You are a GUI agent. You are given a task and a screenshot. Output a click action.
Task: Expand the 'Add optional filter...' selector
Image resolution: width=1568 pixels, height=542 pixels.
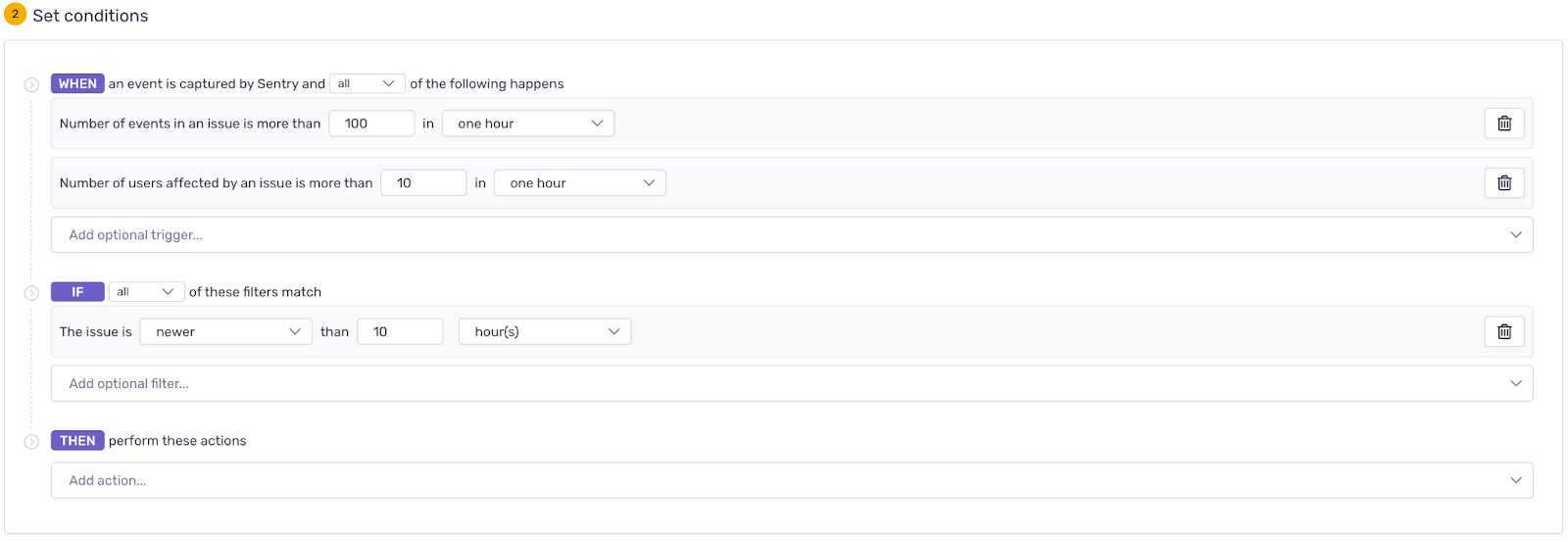pos(792,384)
